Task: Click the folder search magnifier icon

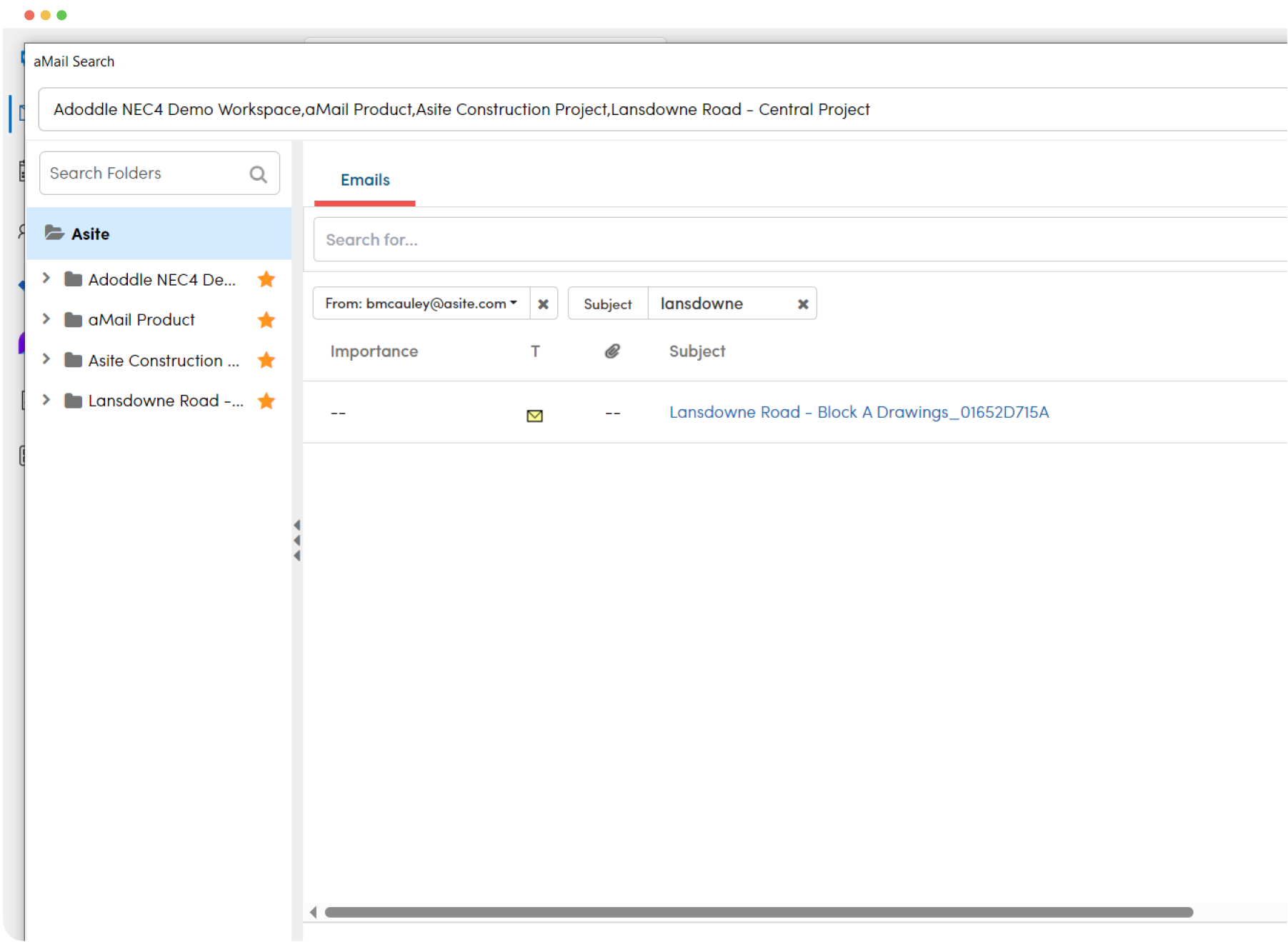Action: click(258, 174)
